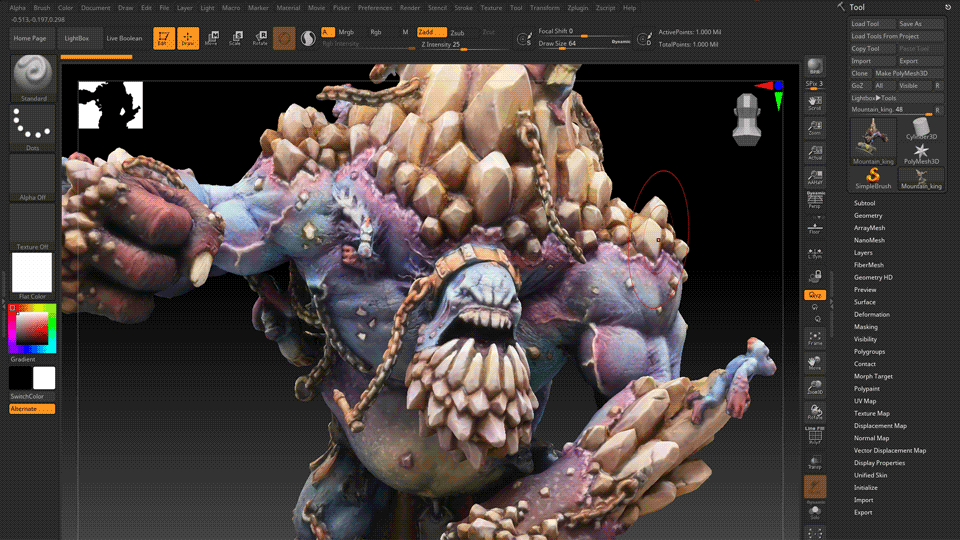The height and width of the screenshot is (540, 960).
Task: Toggle Transp transparency mode
Action: click(x=814, y=462)
